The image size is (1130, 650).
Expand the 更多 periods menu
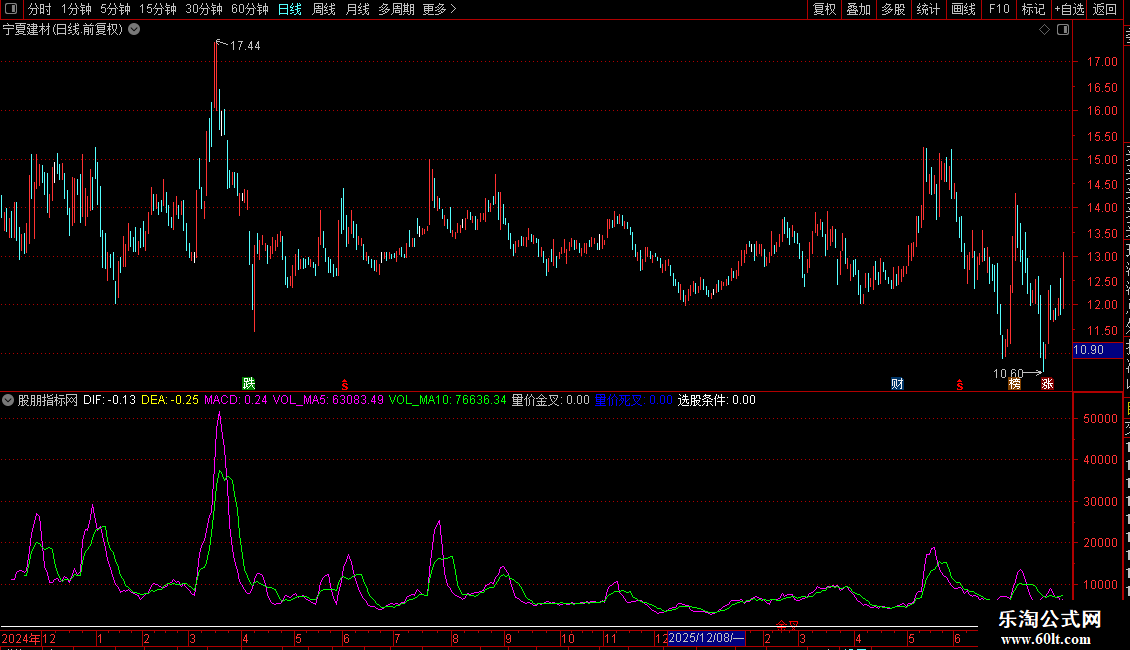(x=439, y=9)
